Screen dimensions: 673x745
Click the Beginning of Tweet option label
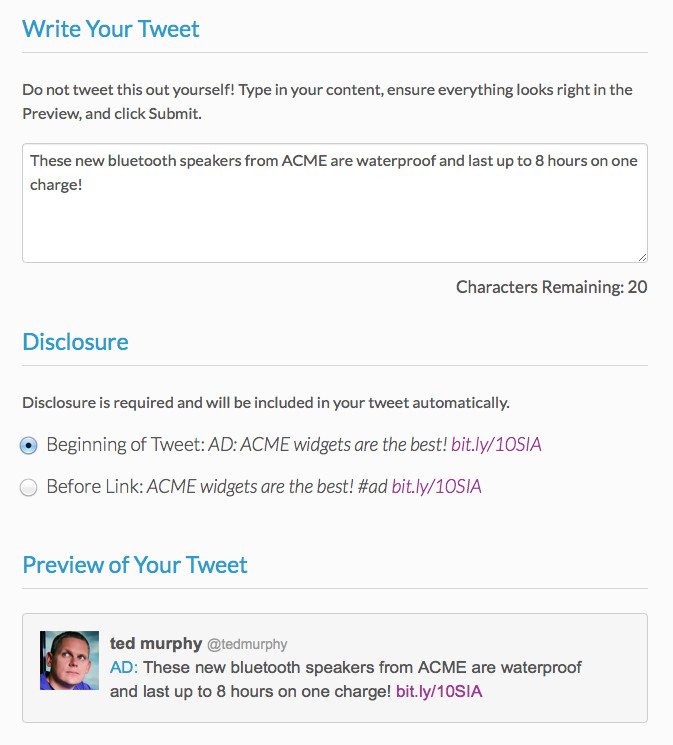pos(125,445)
